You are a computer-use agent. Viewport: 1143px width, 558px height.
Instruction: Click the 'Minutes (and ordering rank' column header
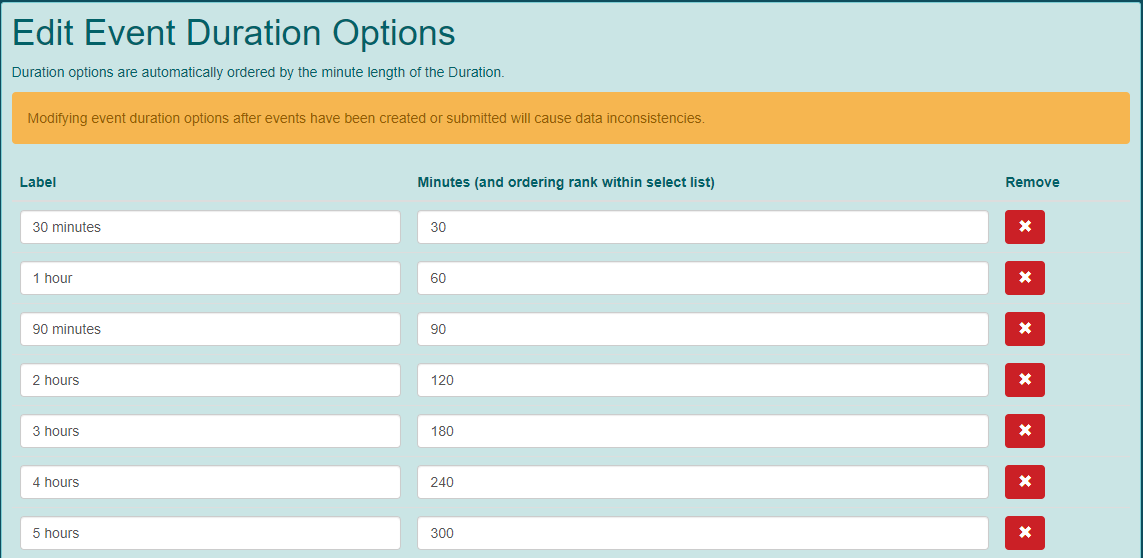[566, 182]
